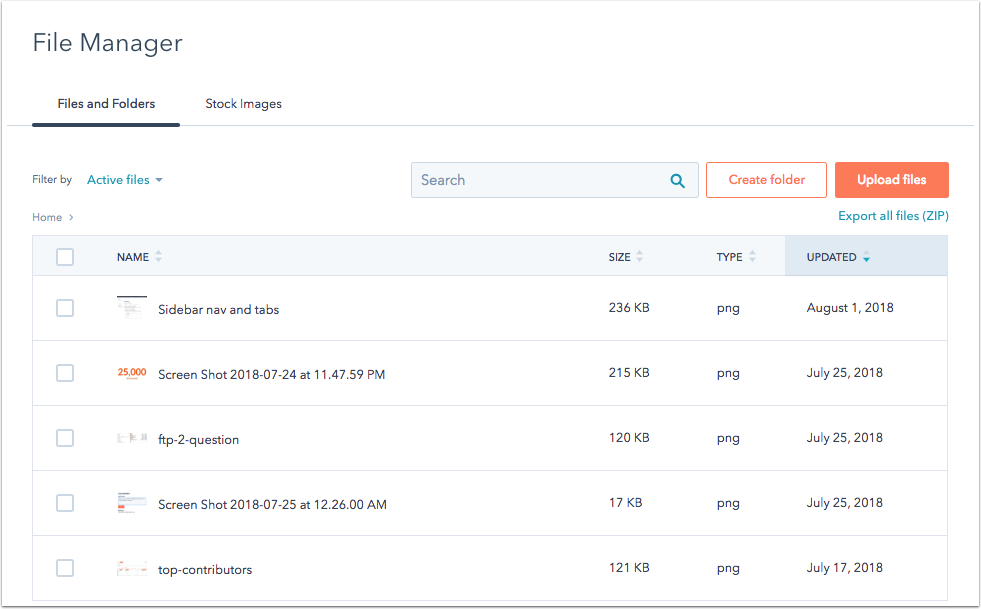The image size is (981, 609).
Task: Tick the select-all checkbox in header
Action: [65, 257]
